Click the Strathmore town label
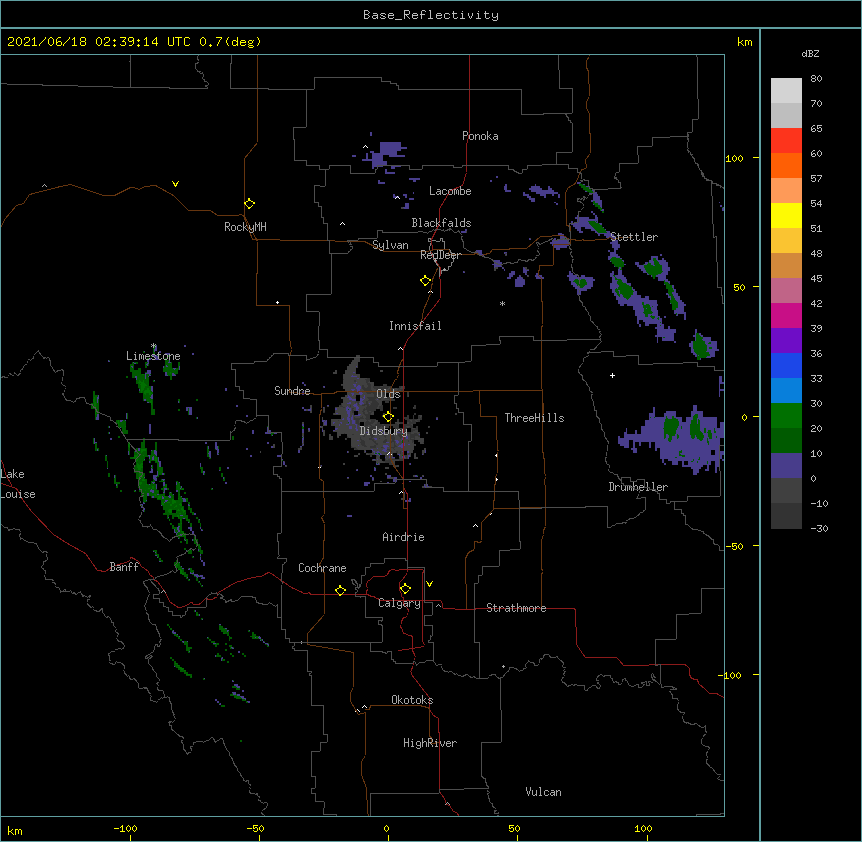Viewport: 862px width, 842px height. pyautogui.click(x=516, y=608)
